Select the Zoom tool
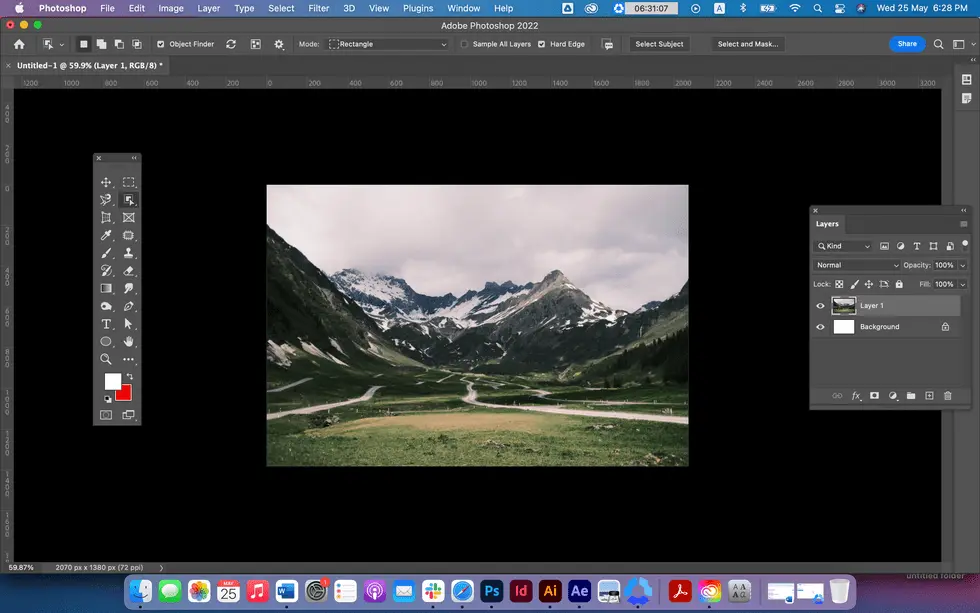 (105, 359)
